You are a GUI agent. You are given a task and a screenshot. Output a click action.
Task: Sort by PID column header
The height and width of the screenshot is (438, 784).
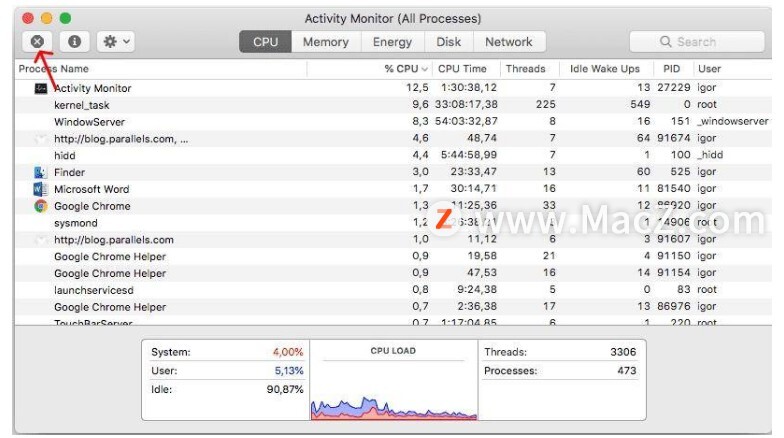pos(672,69)
